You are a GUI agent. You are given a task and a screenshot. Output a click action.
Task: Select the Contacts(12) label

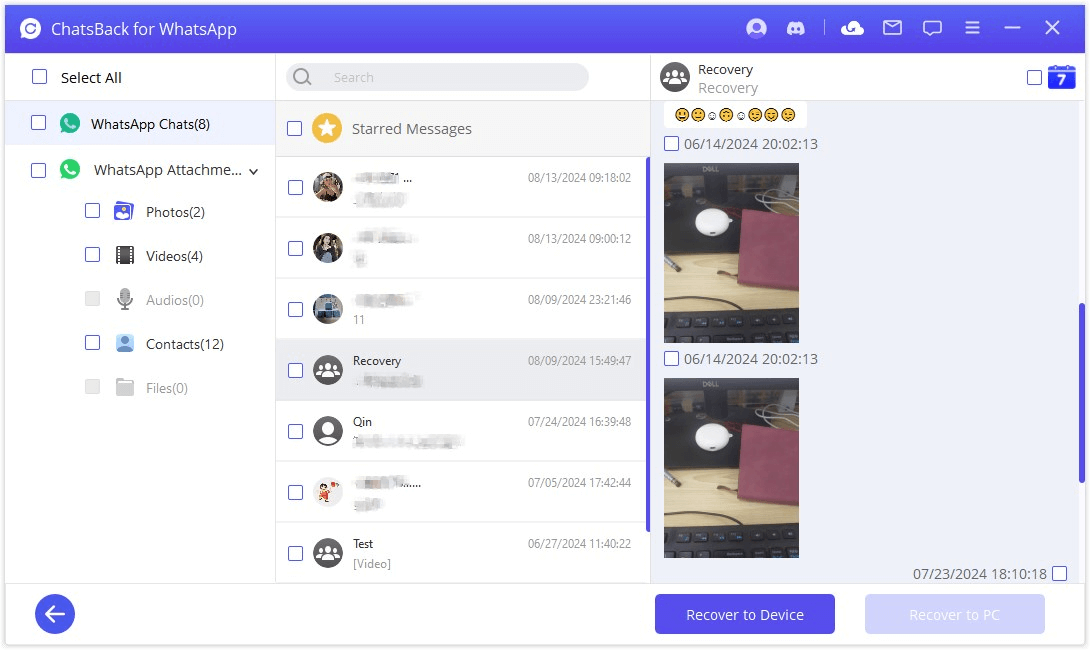(185, 344)
